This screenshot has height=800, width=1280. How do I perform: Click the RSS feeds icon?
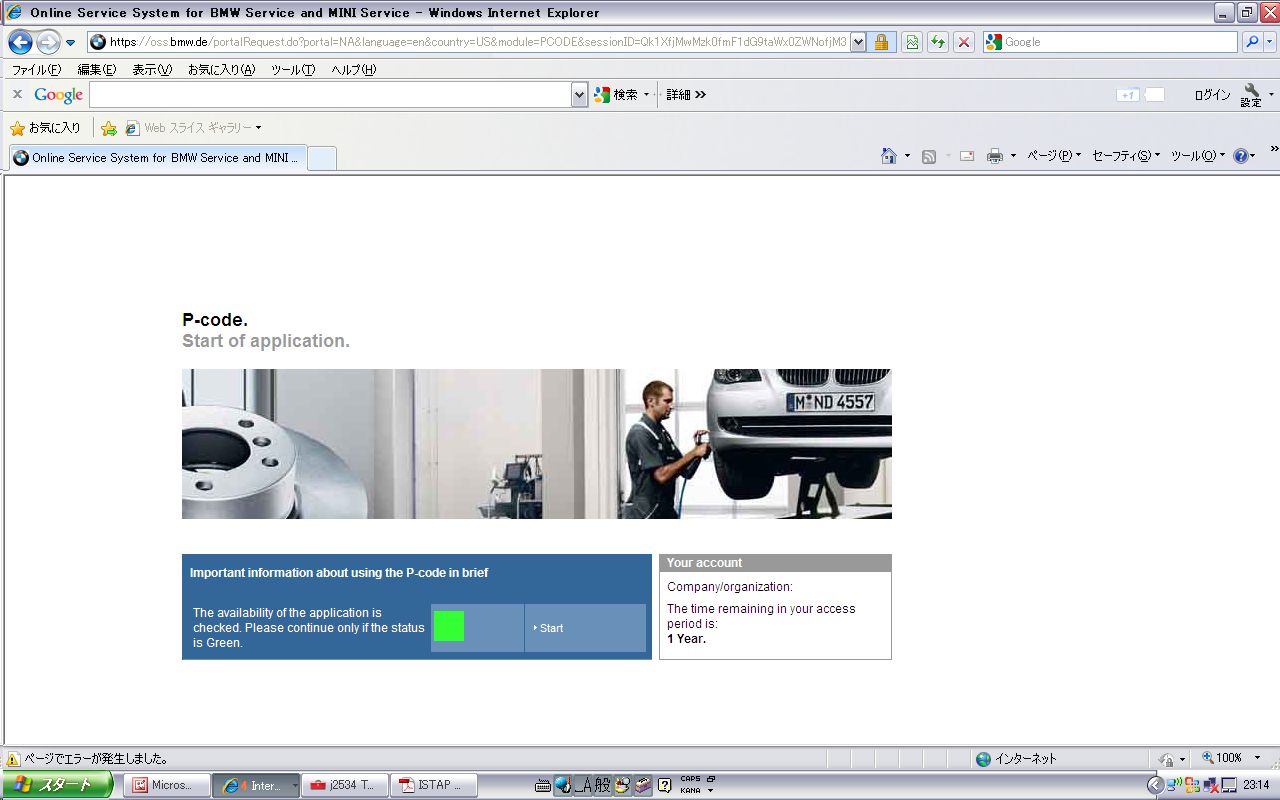(929, 157)
